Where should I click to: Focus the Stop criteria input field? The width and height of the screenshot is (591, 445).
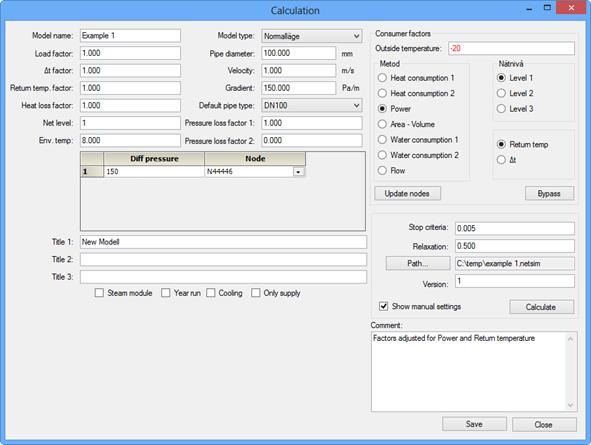pos(515,228)
